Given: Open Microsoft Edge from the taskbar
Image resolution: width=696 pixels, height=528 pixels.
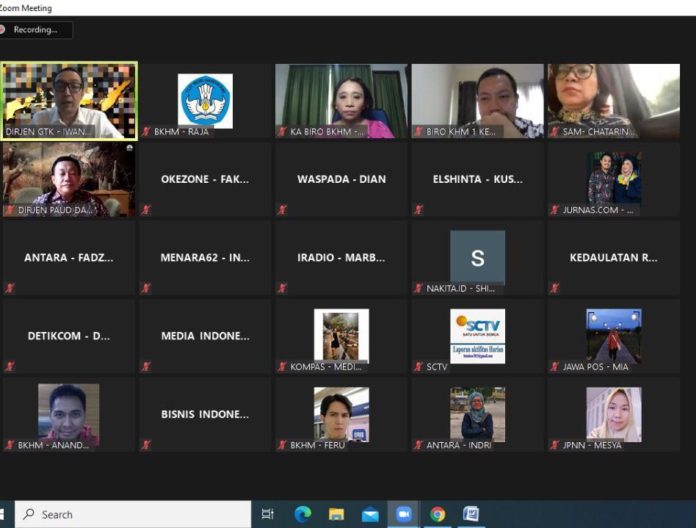Looking at the screenshot, I should (x=303, y=514).
